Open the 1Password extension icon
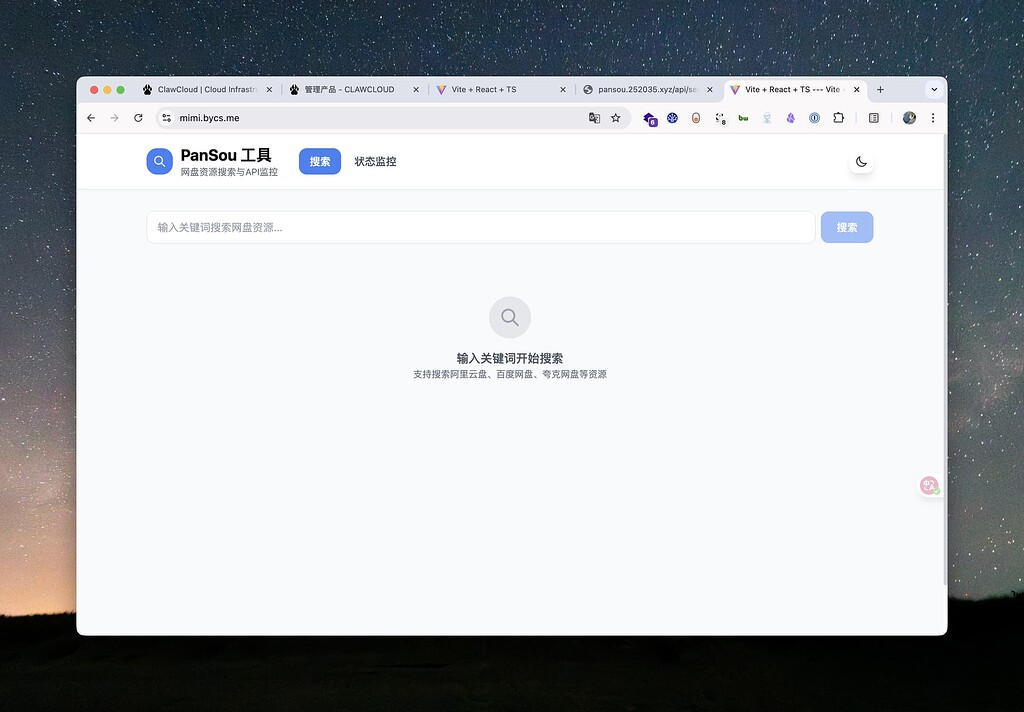The width and height of the screenshot is (1024, 712). (x=814, y=118)
